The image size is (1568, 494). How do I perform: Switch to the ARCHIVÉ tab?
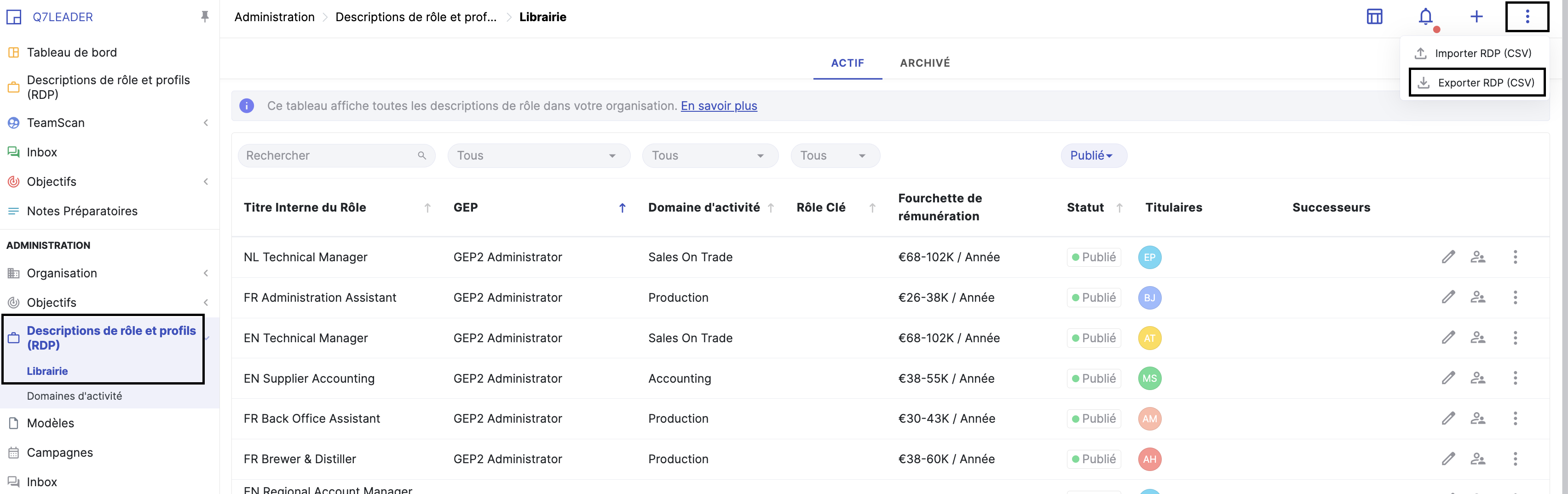[925, 63]
